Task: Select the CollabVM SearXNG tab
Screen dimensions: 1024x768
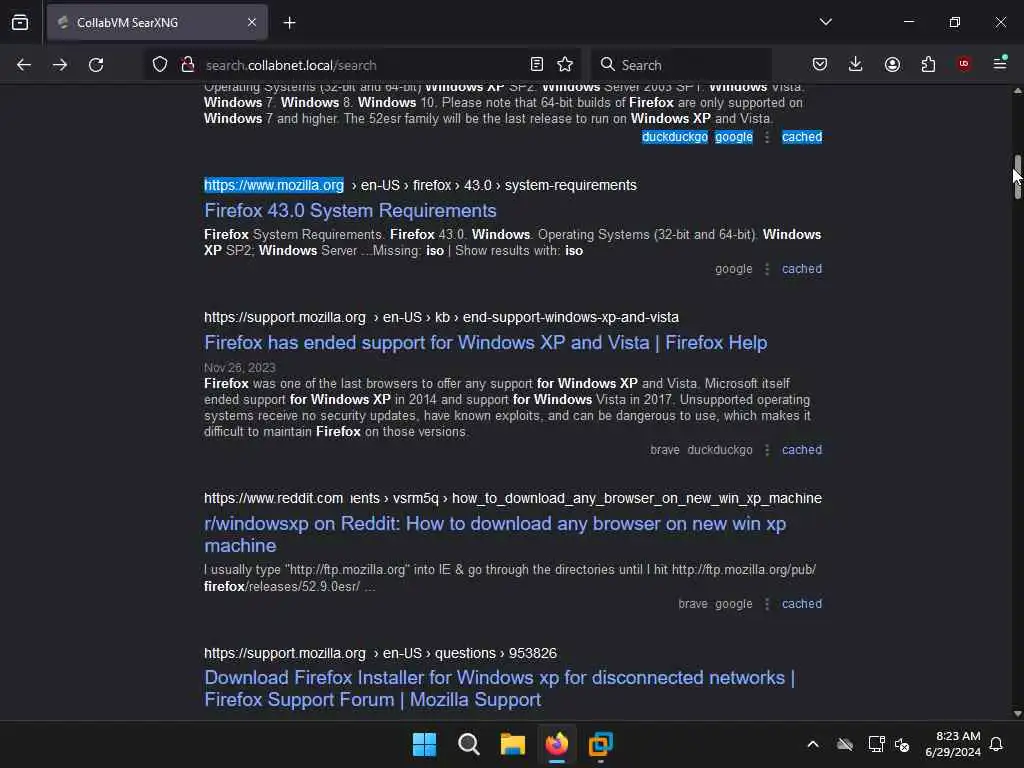Action: pyautogui.click(x=157, y=23)
